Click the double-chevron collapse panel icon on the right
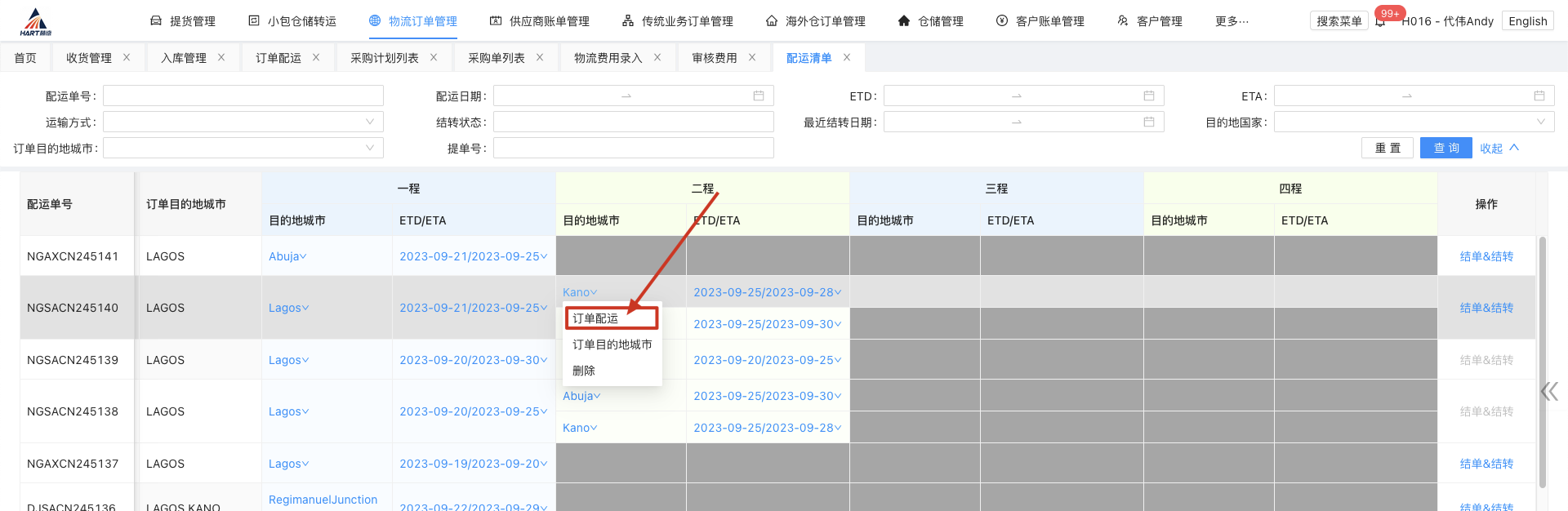 1548,392
